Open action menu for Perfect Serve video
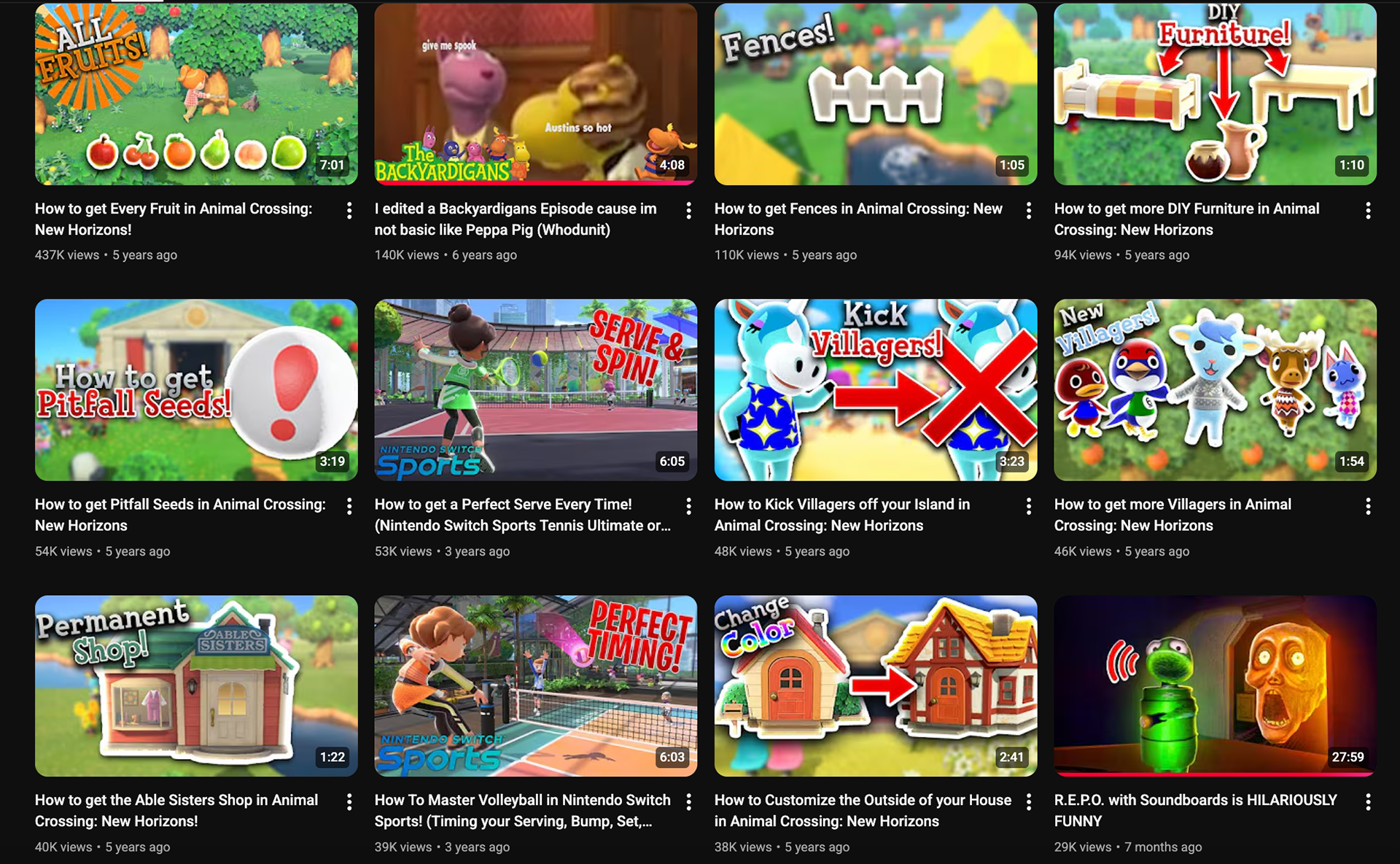The width and height of the screenshot is (1400, 864). point(688,506)
